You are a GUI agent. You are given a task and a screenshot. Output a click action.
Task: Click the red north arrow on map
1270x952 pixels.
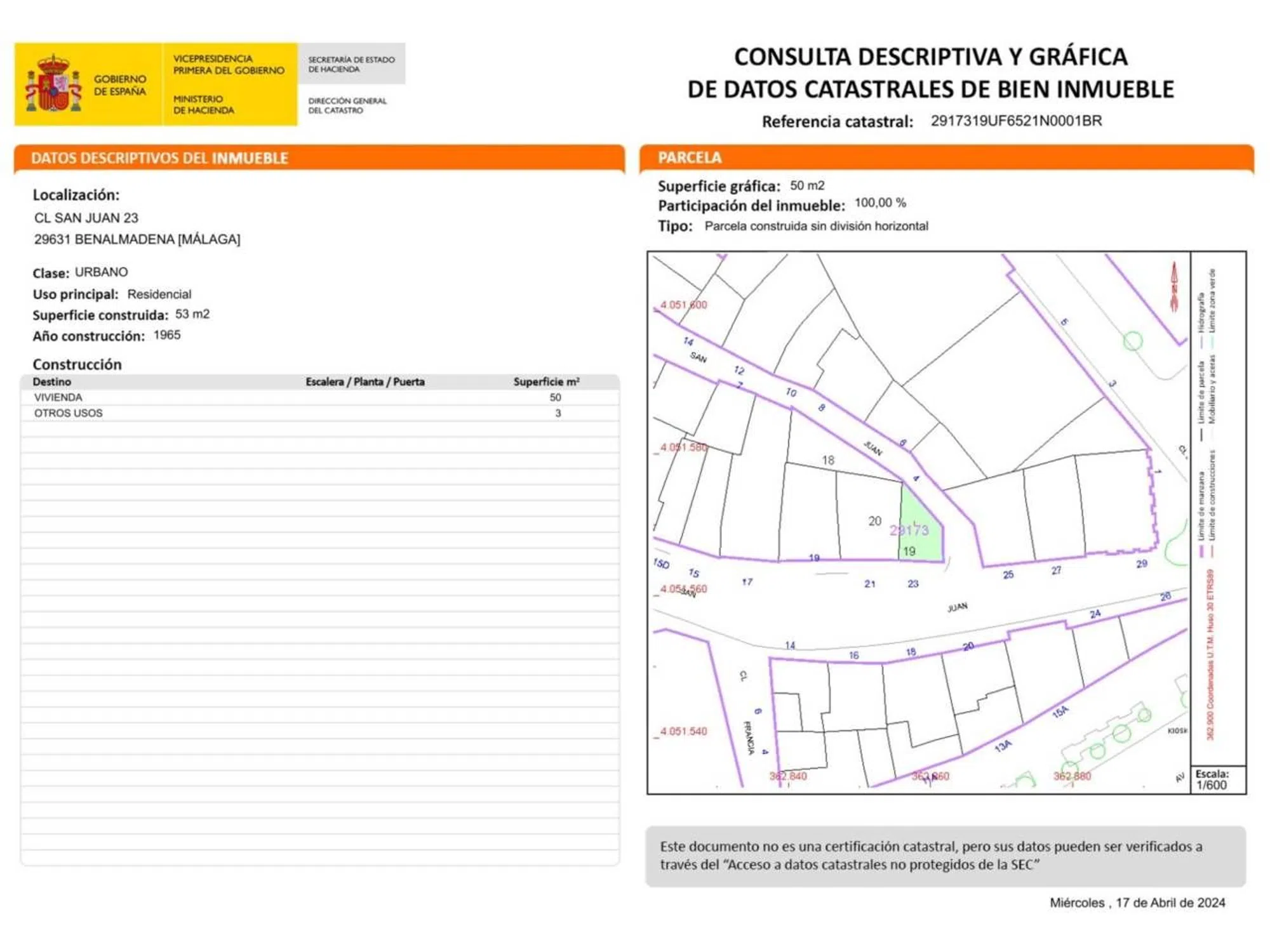pyautogui.click(x=1174, y=288)
